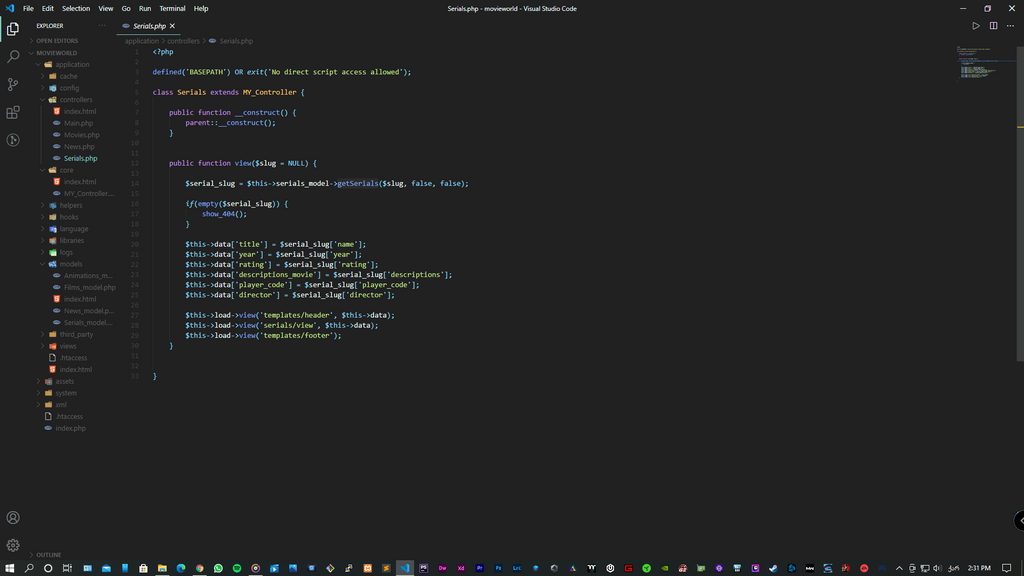Screen dimensions: 1024x576
Task: Collapse the MOVIEWORLD workspace section
Action: click(57, 53)
